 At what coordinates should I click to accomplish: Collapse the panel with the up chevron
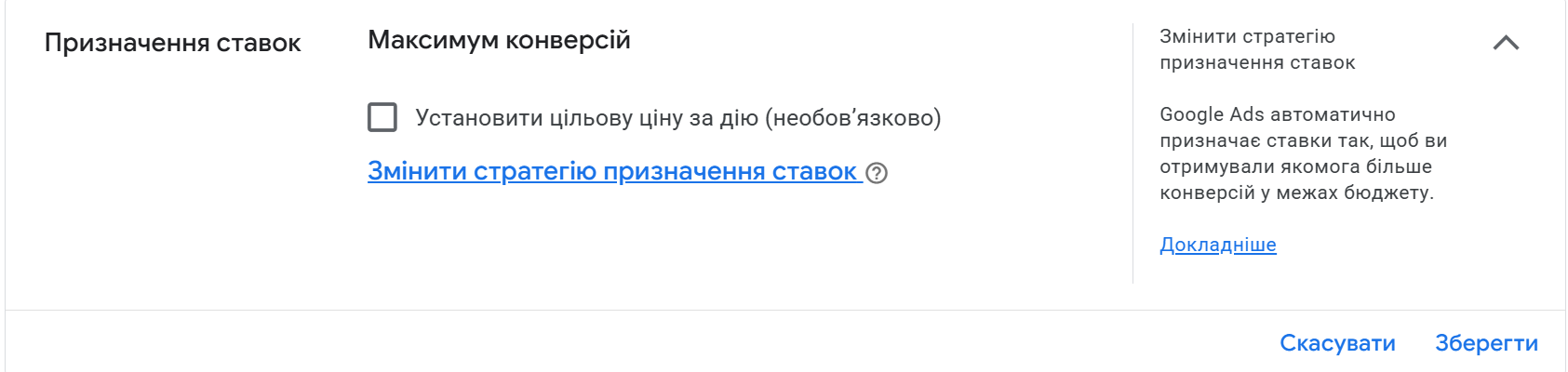coord(1506,43)
